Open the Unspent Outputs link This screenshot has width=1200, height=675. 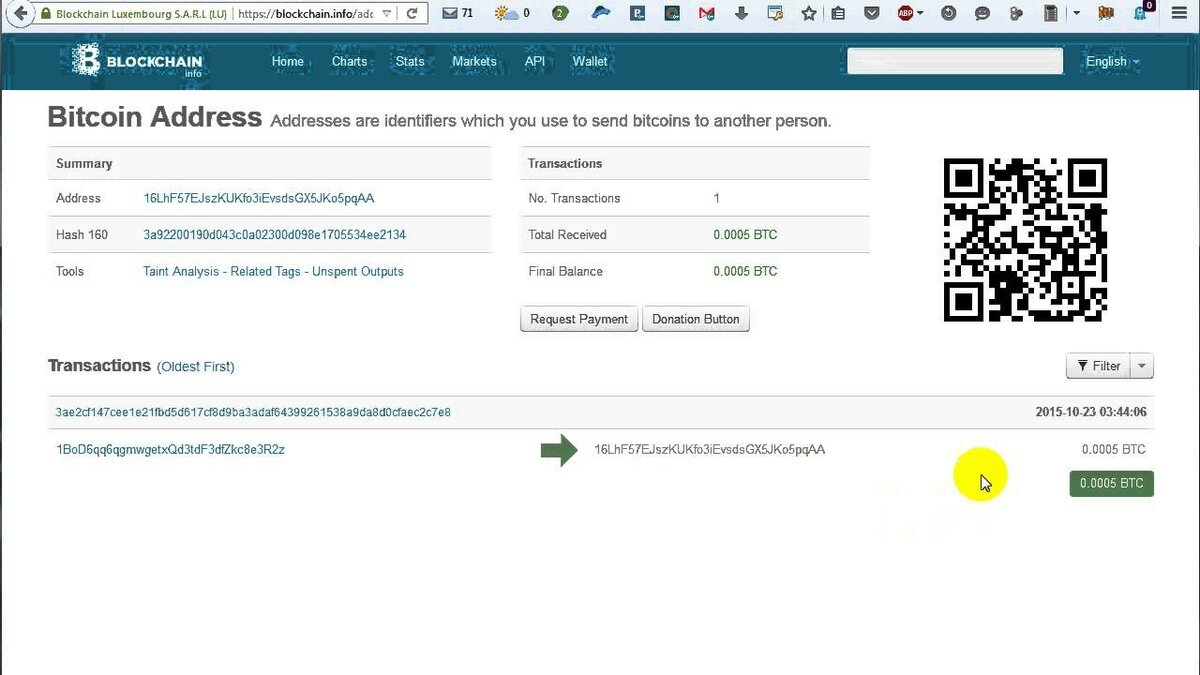[x=358, y=272]
